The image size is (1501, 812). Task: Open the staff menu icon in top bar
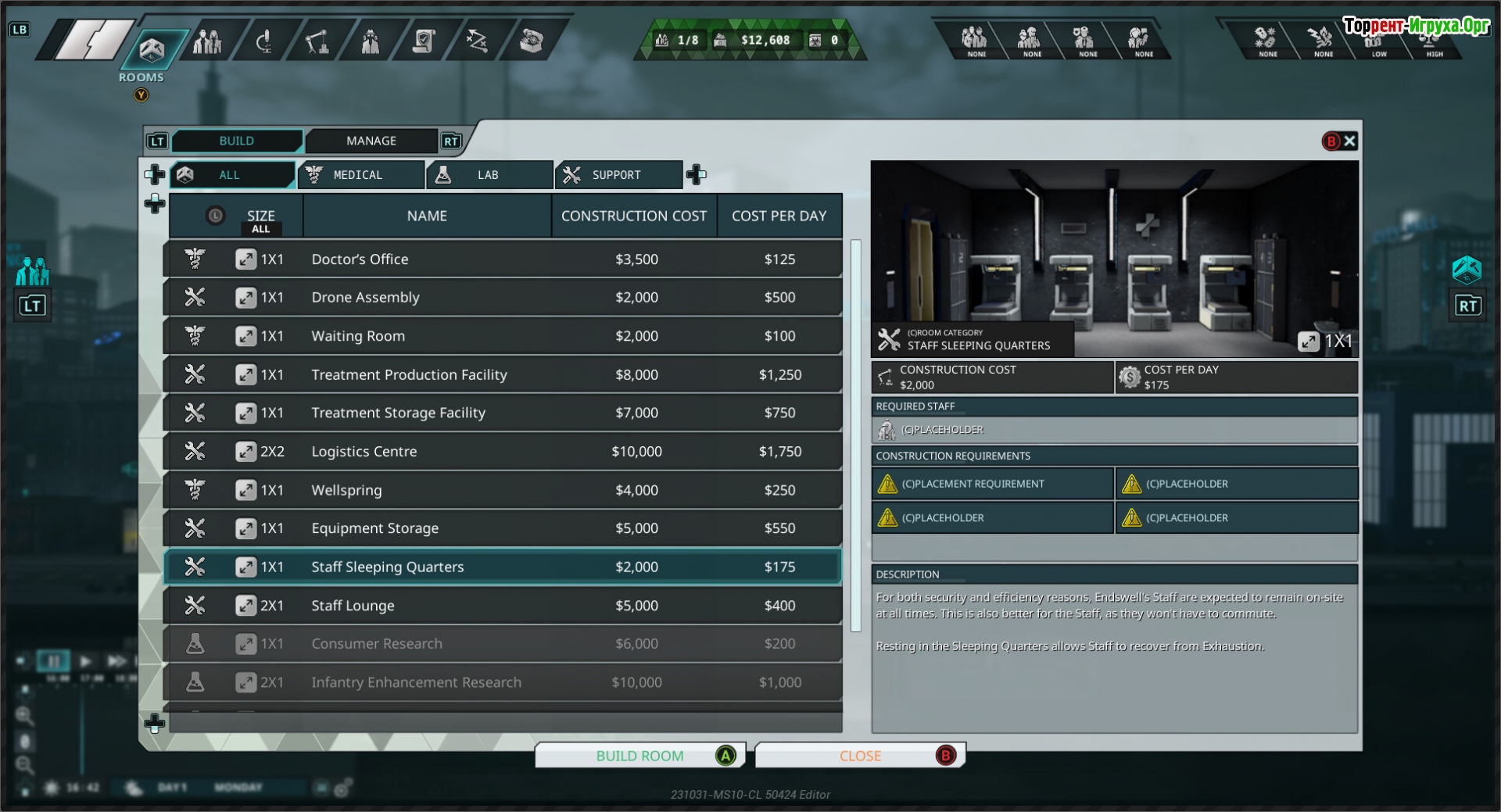click(207, 41)
